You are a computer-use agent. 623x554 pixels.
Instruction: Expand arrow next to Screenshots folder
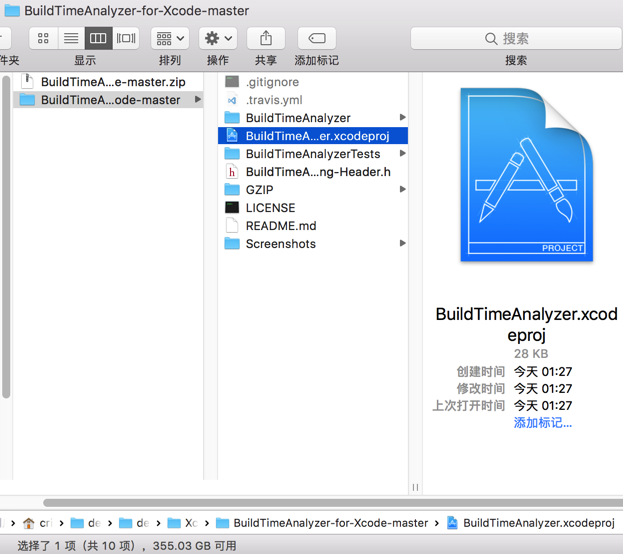pos(402,243)
